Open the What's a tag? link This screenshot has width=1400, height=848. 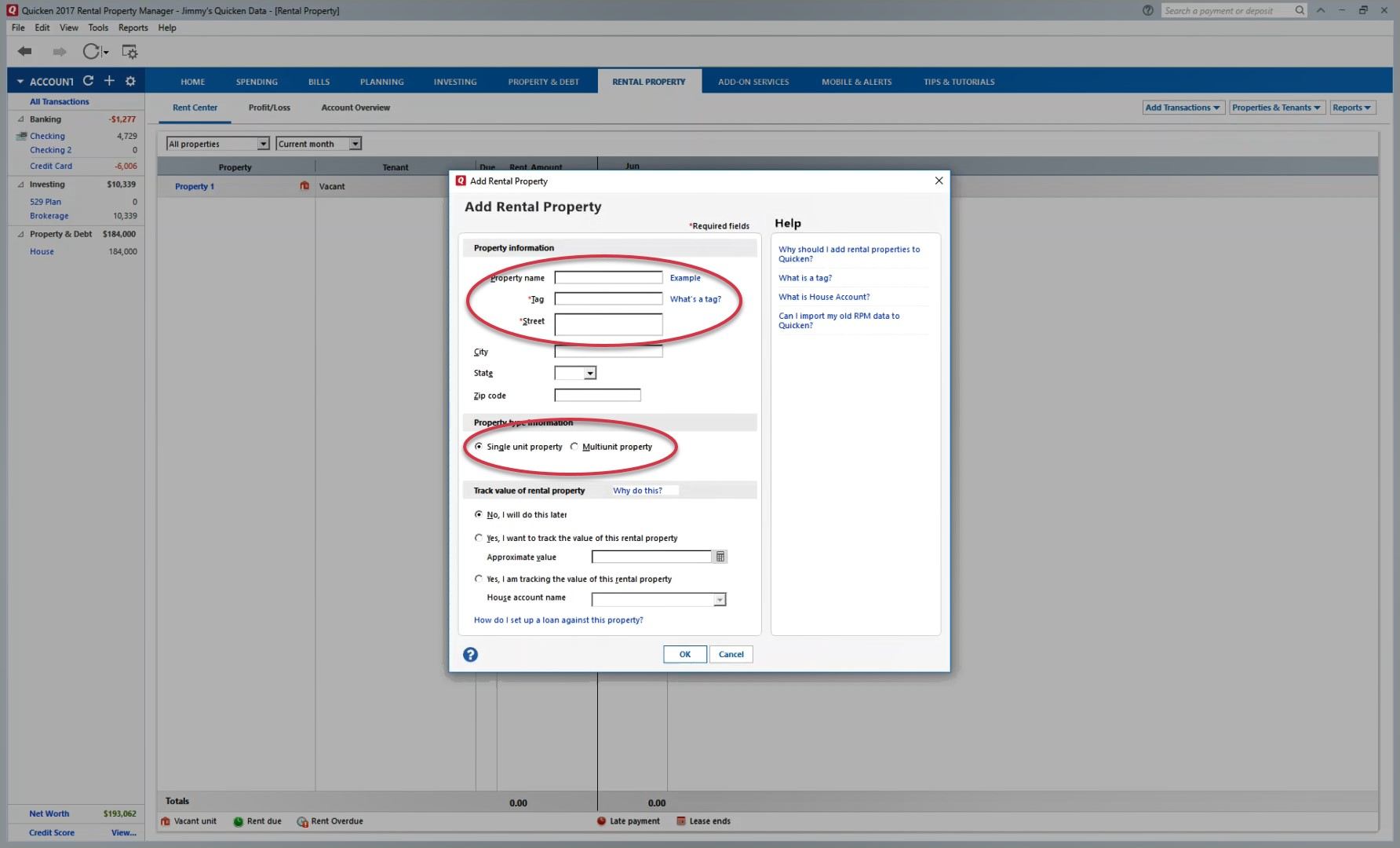click(x=695, y=299)
